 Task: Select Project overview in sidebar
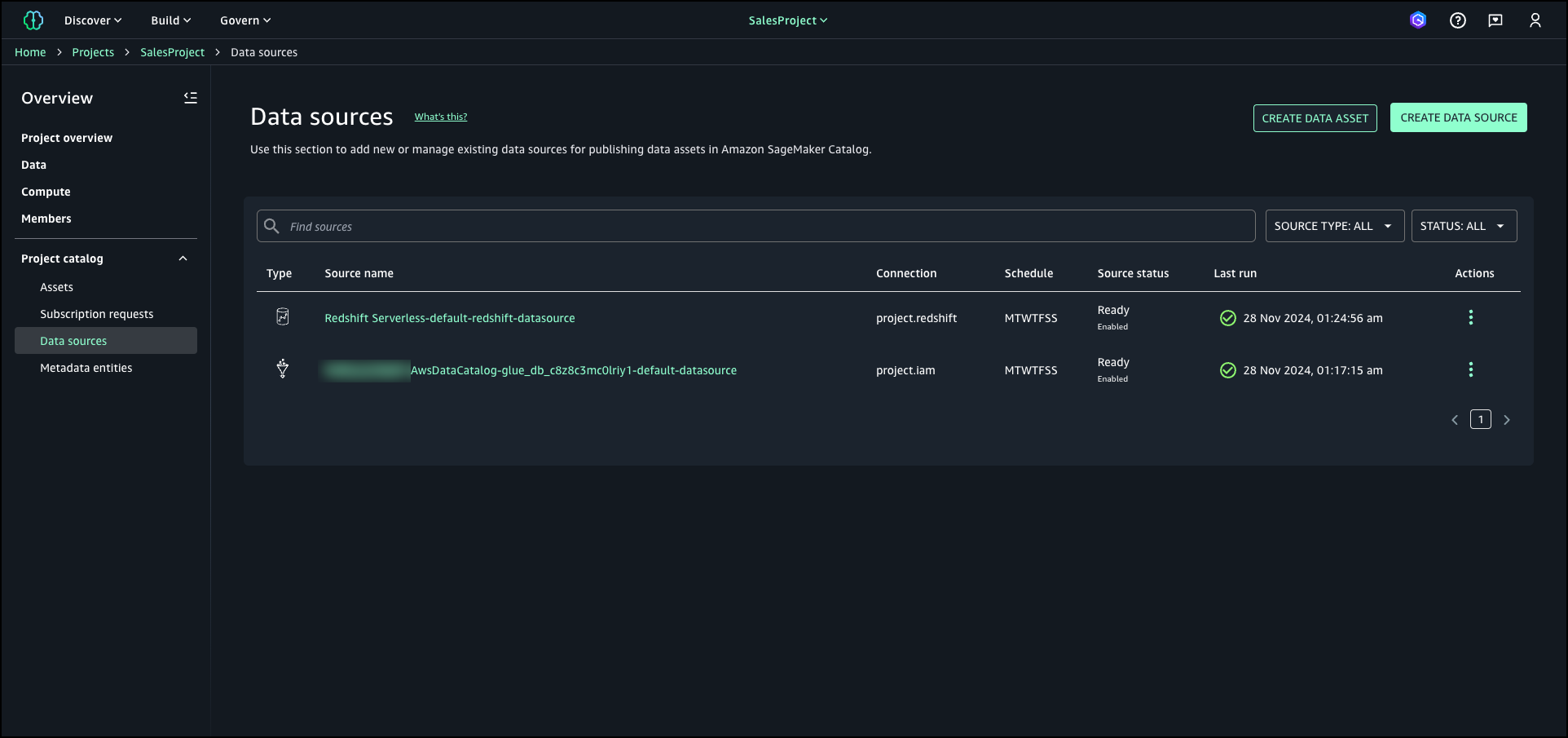[67, 138]
